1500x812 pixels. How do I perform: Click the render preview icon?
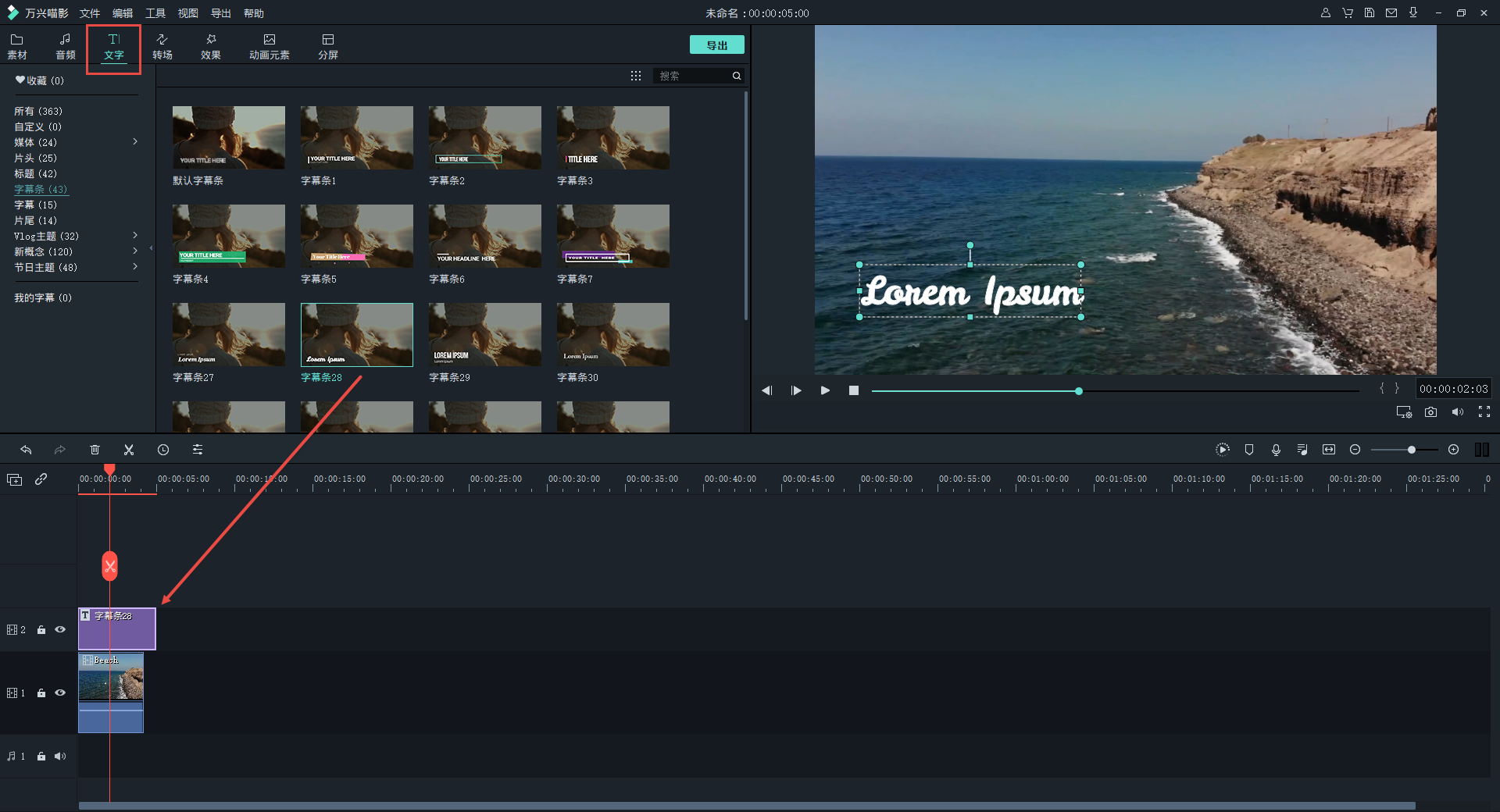pyautogui.click(x=1223, y=449)
